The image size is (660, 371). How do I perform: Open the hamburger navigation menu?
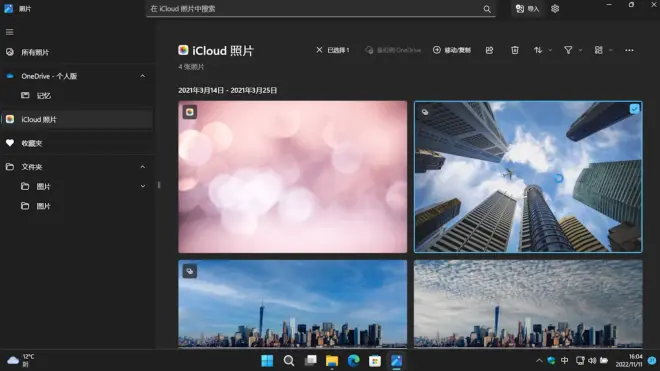9,32
